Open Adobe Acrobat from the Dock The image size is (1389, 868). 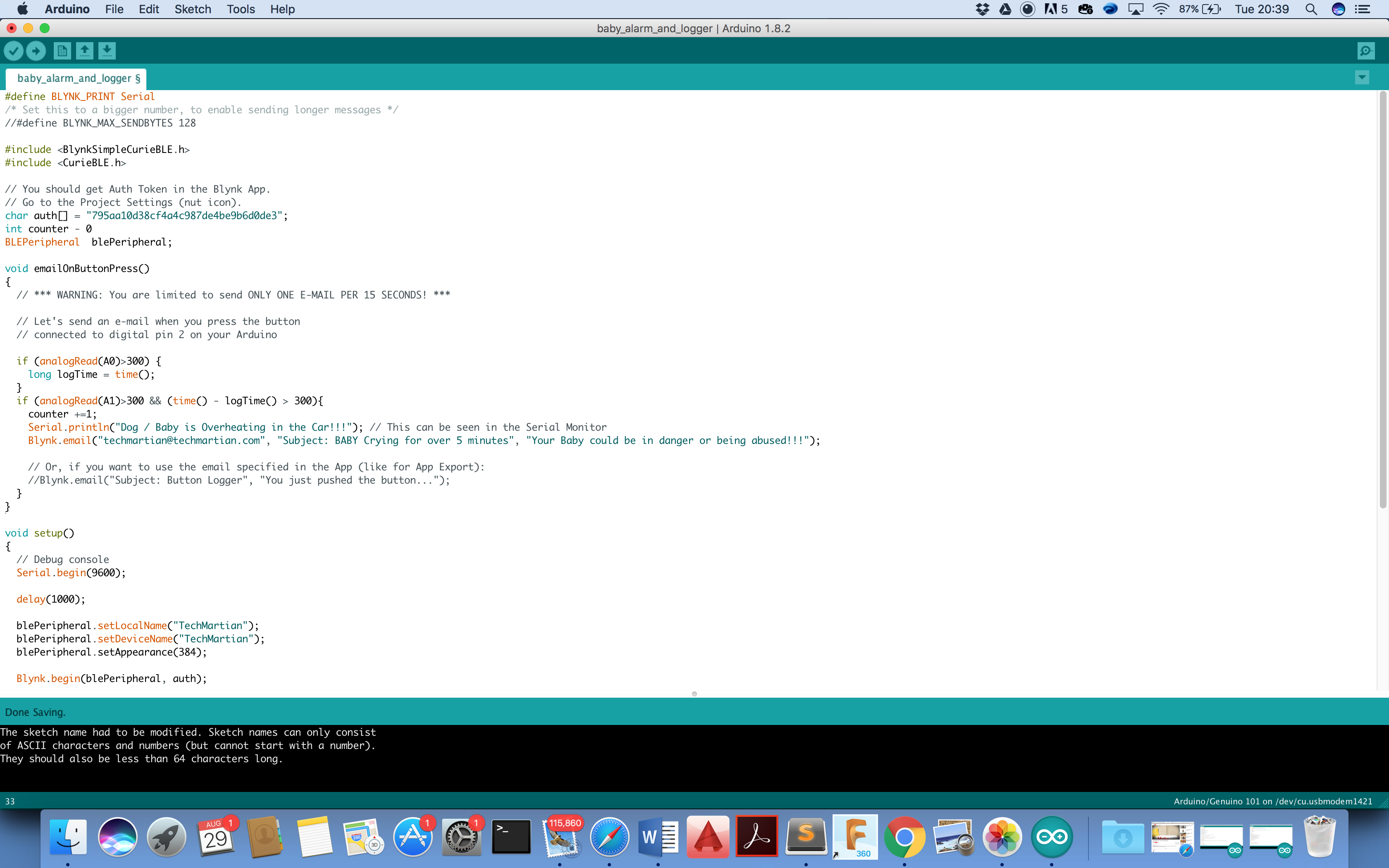pos(757,837)
